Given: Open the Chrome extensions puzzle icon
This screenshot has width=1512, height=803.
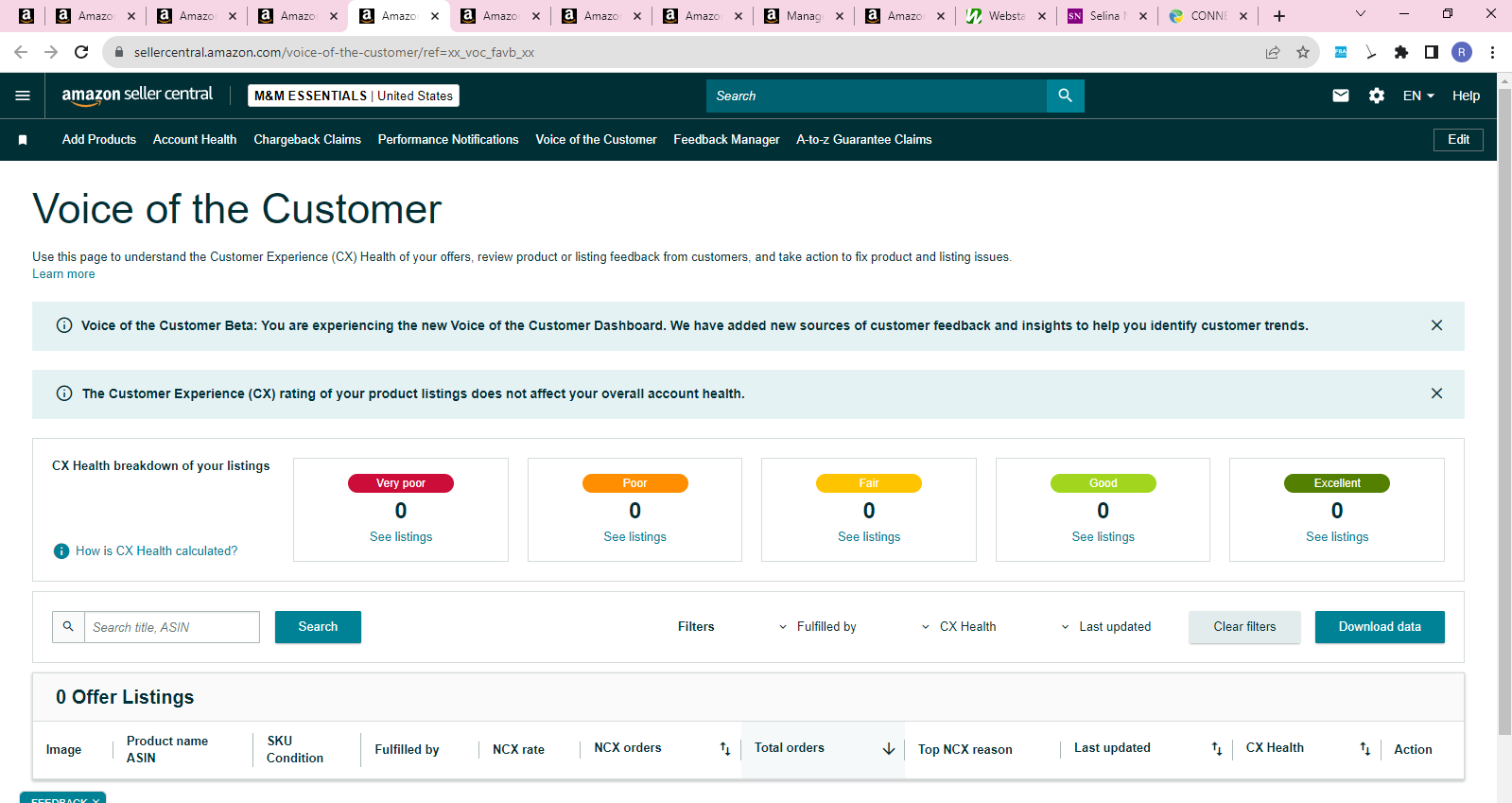Looking at the screenshot, I should point(1401,52).
